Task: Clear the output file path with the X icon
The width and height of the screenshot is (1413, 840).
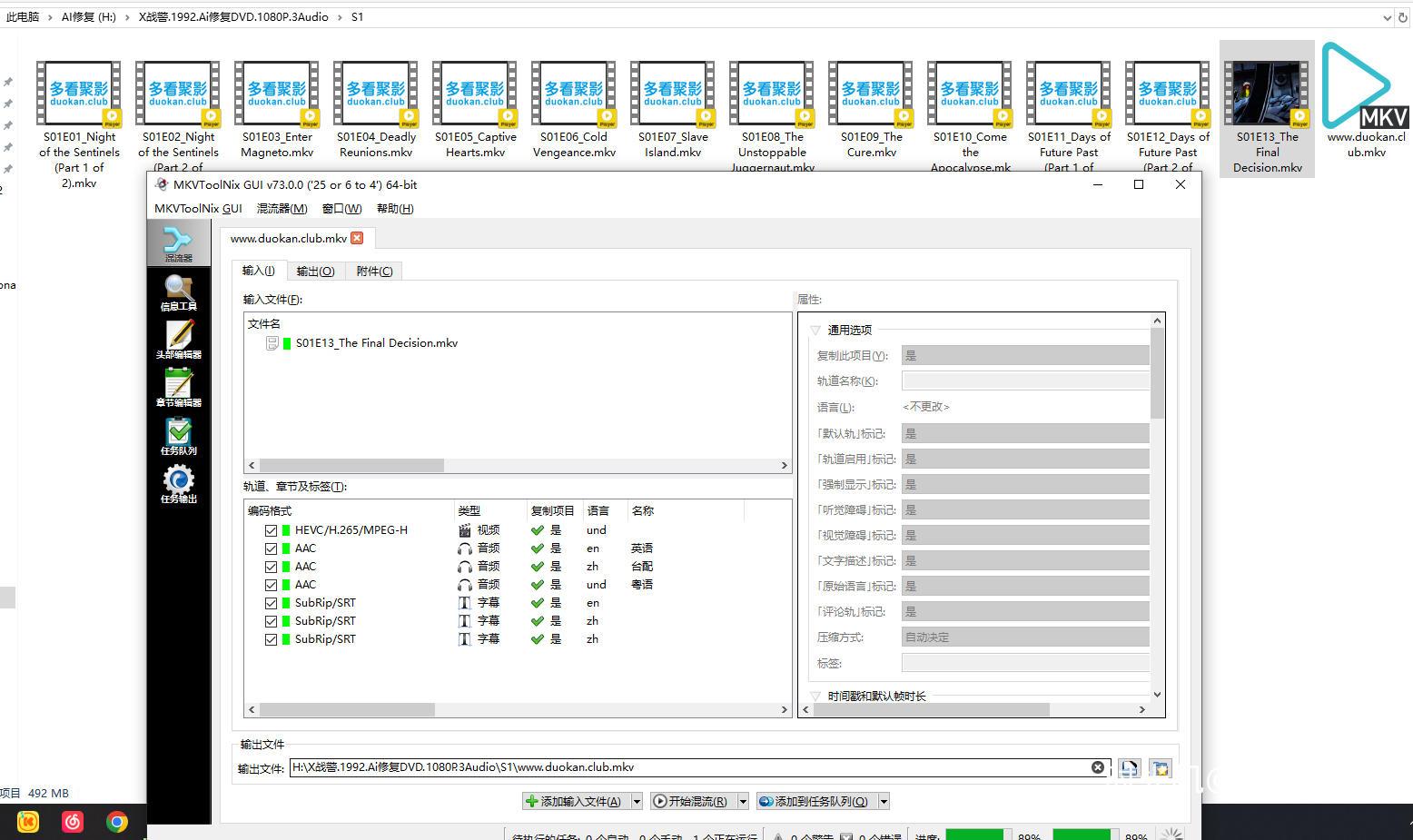Action: pos(1097,767)
